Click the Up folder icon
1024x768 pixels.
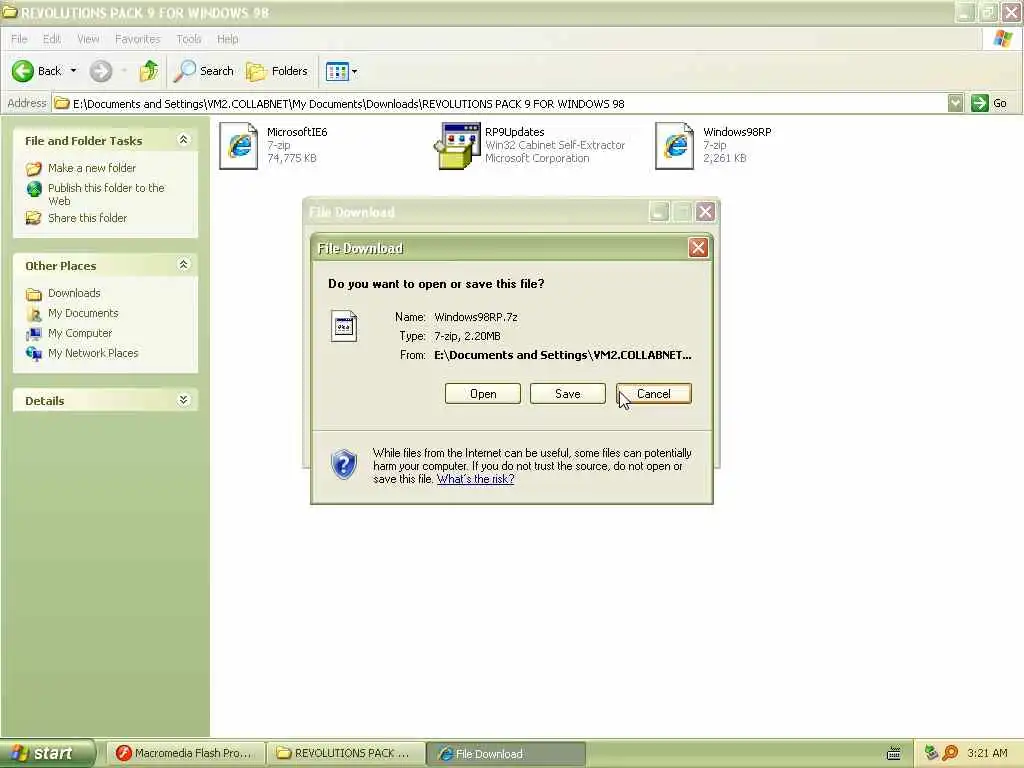149,71
